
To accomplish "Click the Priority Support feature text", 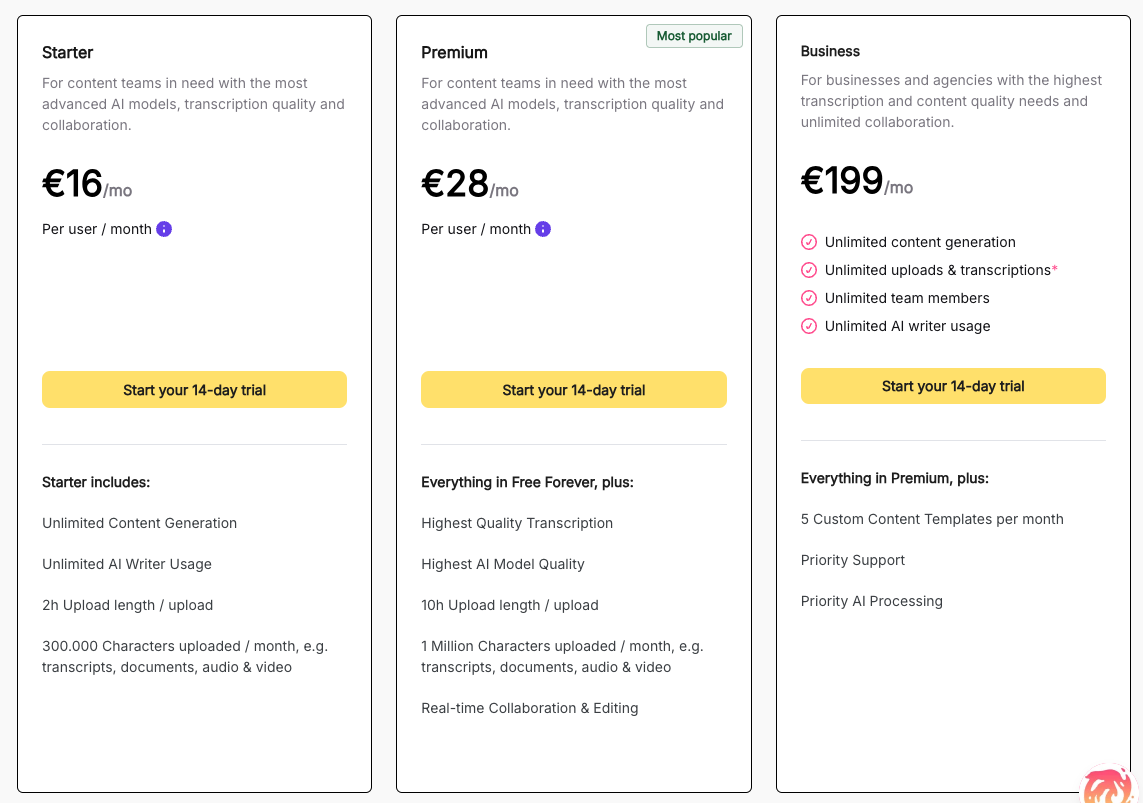I will pyautogui.click(x=853, y=560).
